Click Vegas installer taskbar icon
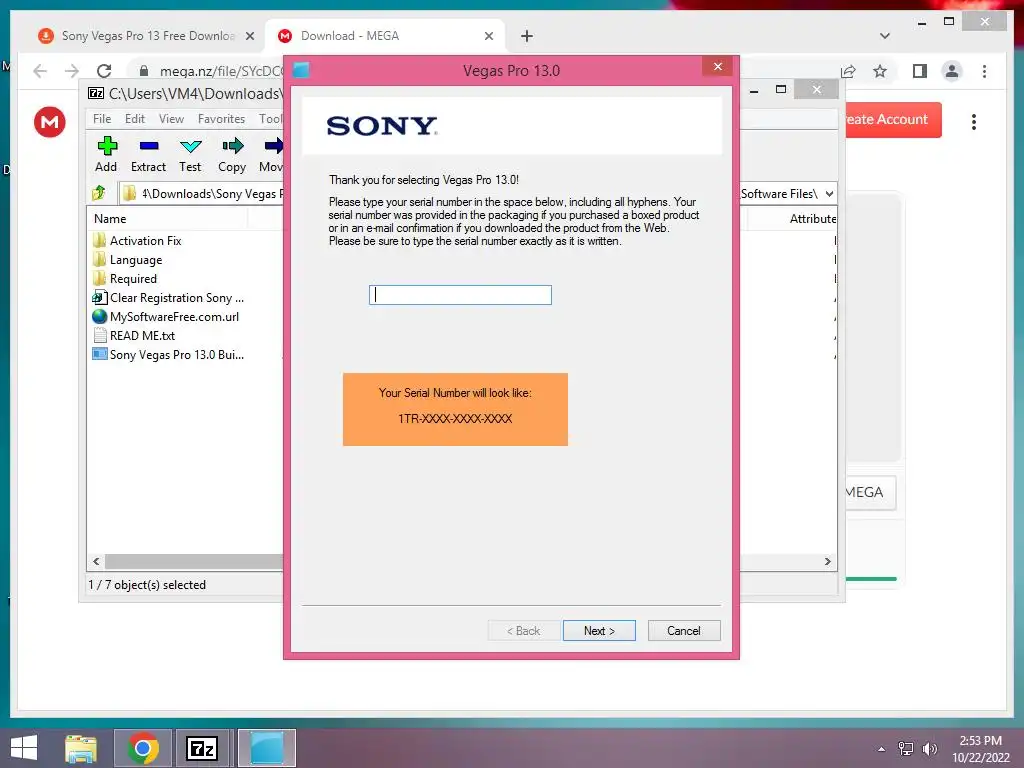The image size is (1024, 768). pos(267,748)
